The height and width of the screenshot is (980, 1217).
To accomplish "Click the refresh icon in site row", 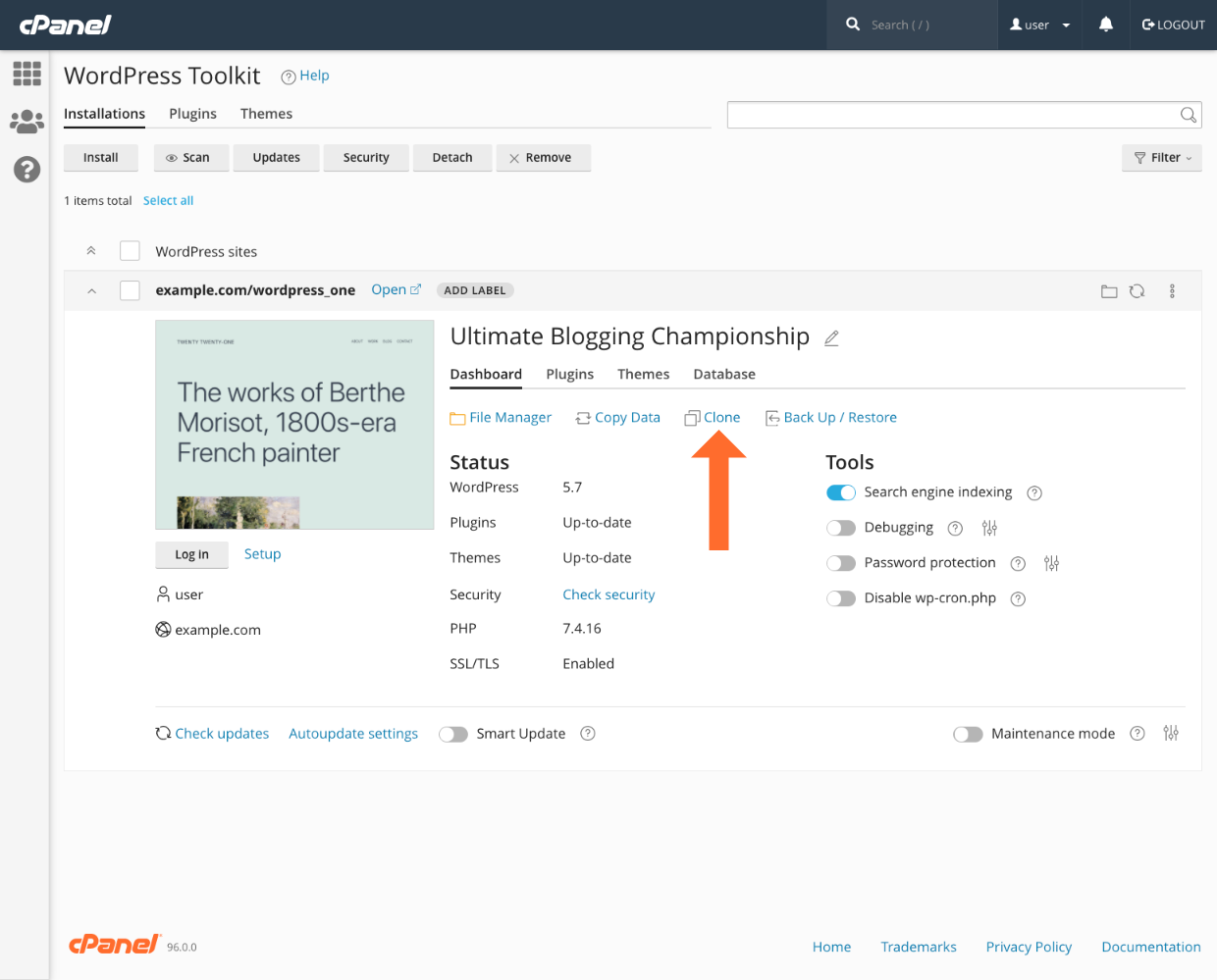I will (1137, 291).
